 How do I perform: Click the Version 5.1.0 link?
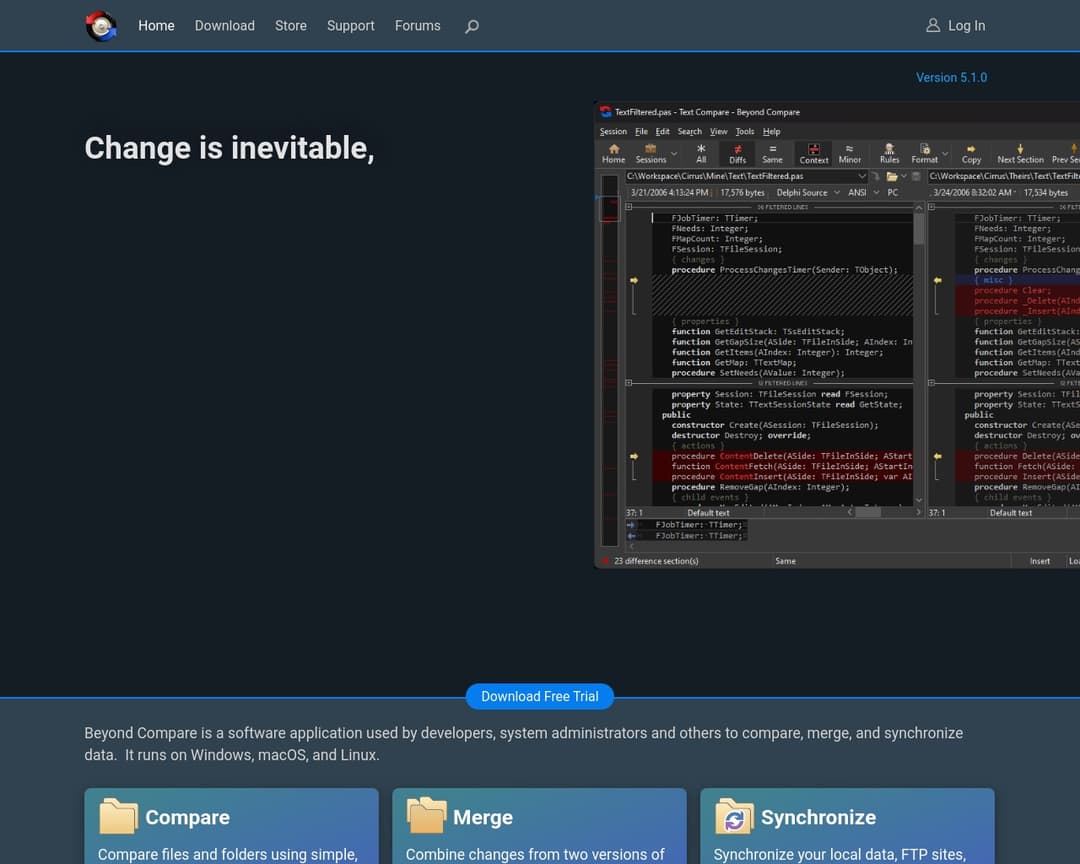951,78
